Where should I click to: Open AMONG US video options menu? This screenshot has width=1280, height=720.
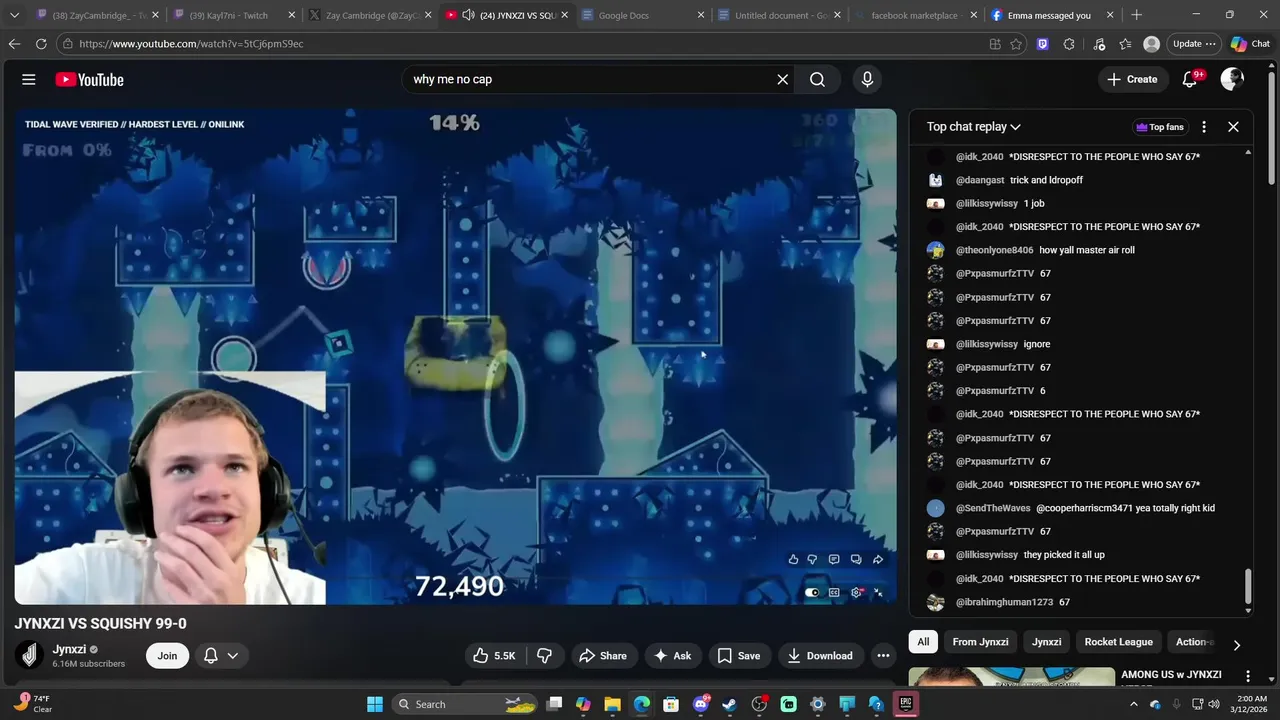click(1247, 677)
